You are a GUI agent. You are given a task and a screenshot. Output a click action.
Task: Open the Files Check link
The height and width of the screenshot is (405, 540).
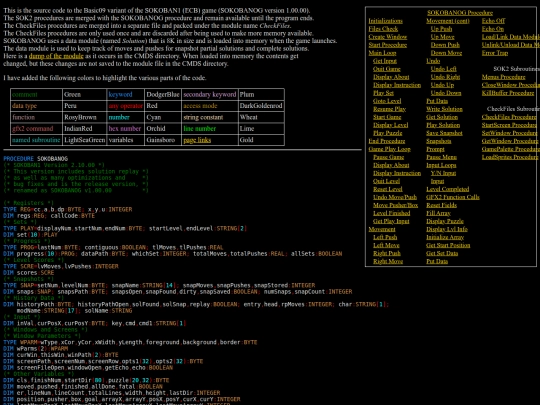pos(383,29)
